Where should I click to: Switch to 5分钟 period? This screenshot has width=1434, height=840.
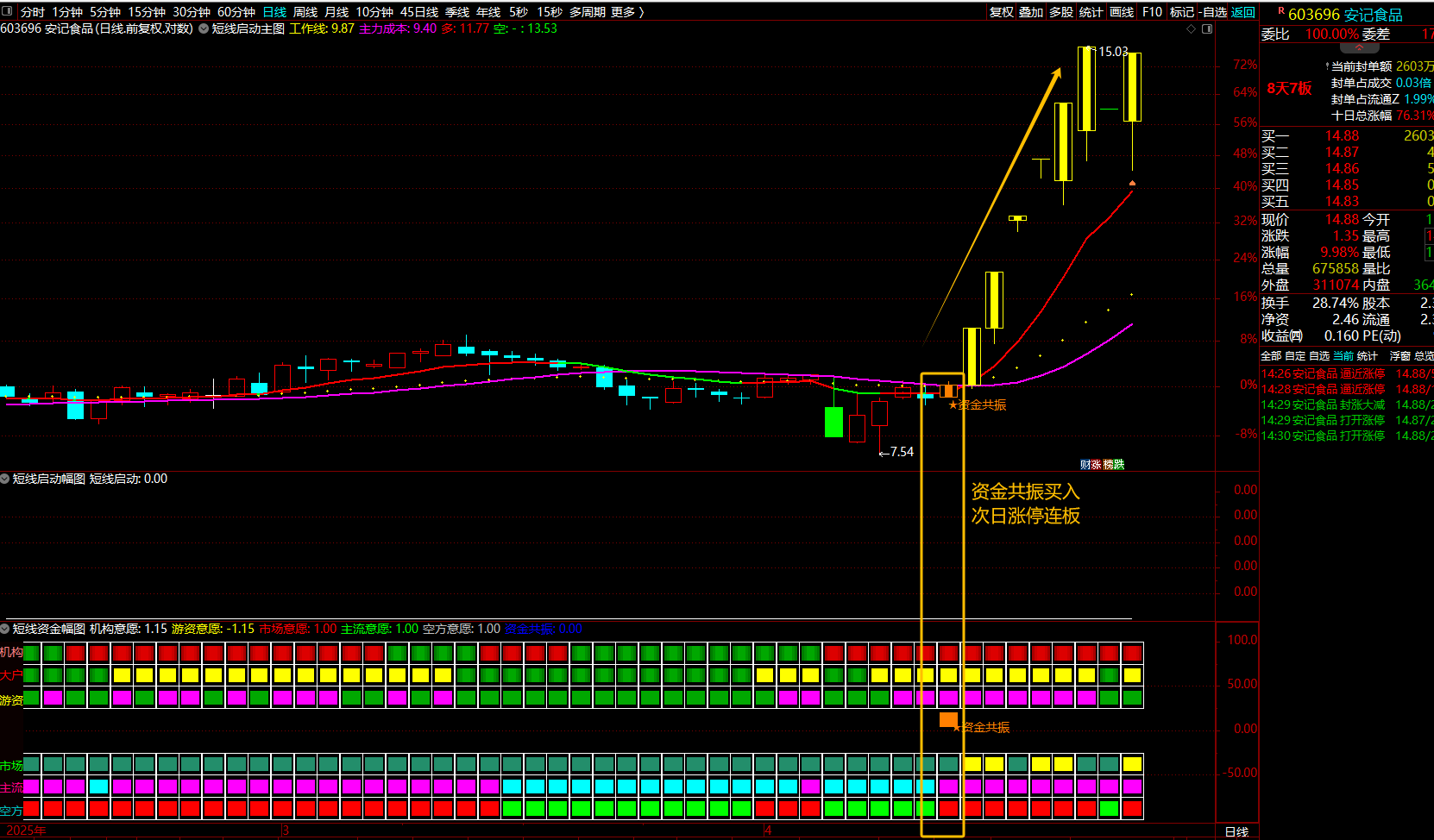(x=105, y=12)
